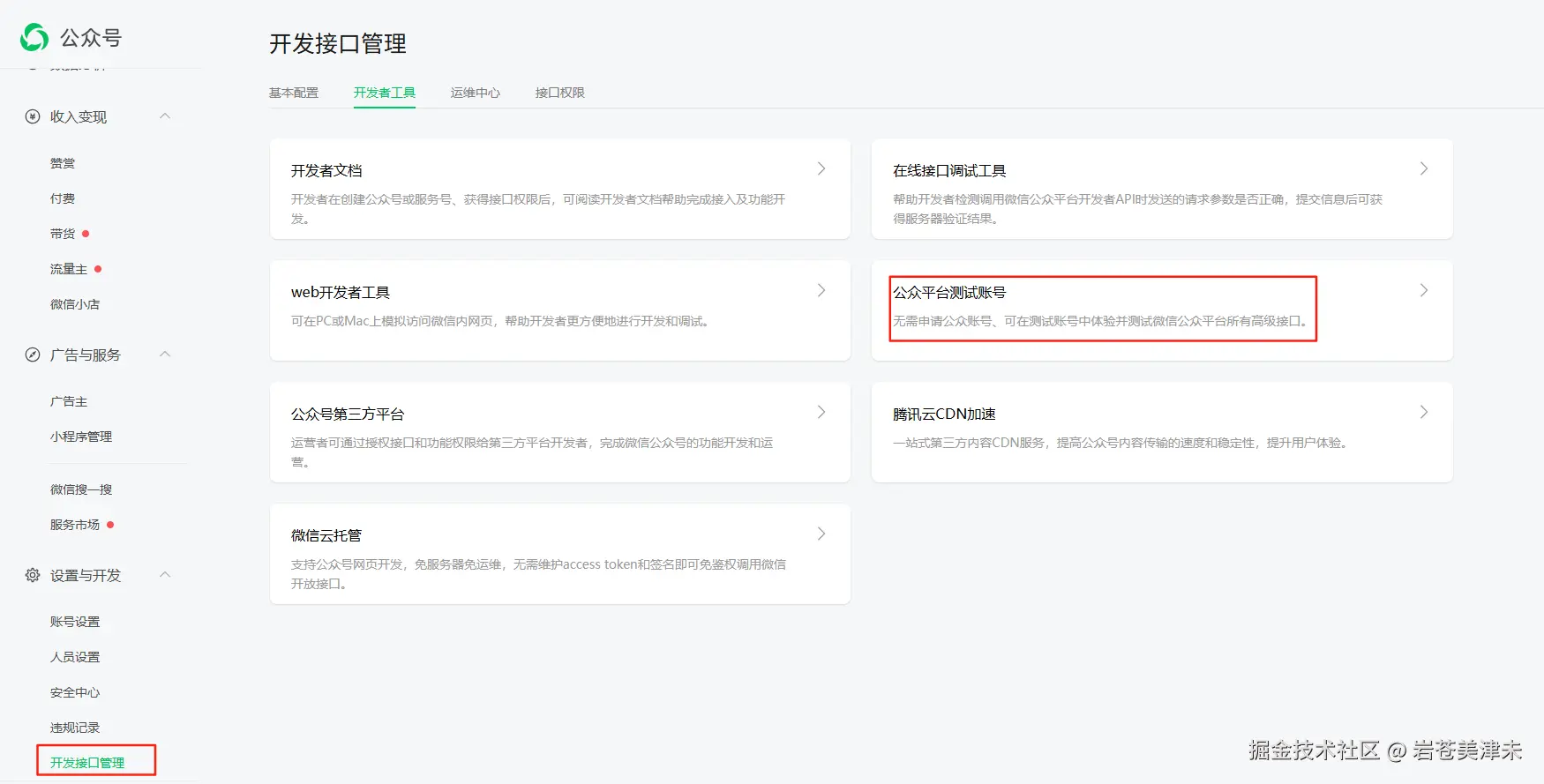The width and height of the screenshot is (1544, 784).
Task: Click the web开发者工具 card title
Action: 341,292
